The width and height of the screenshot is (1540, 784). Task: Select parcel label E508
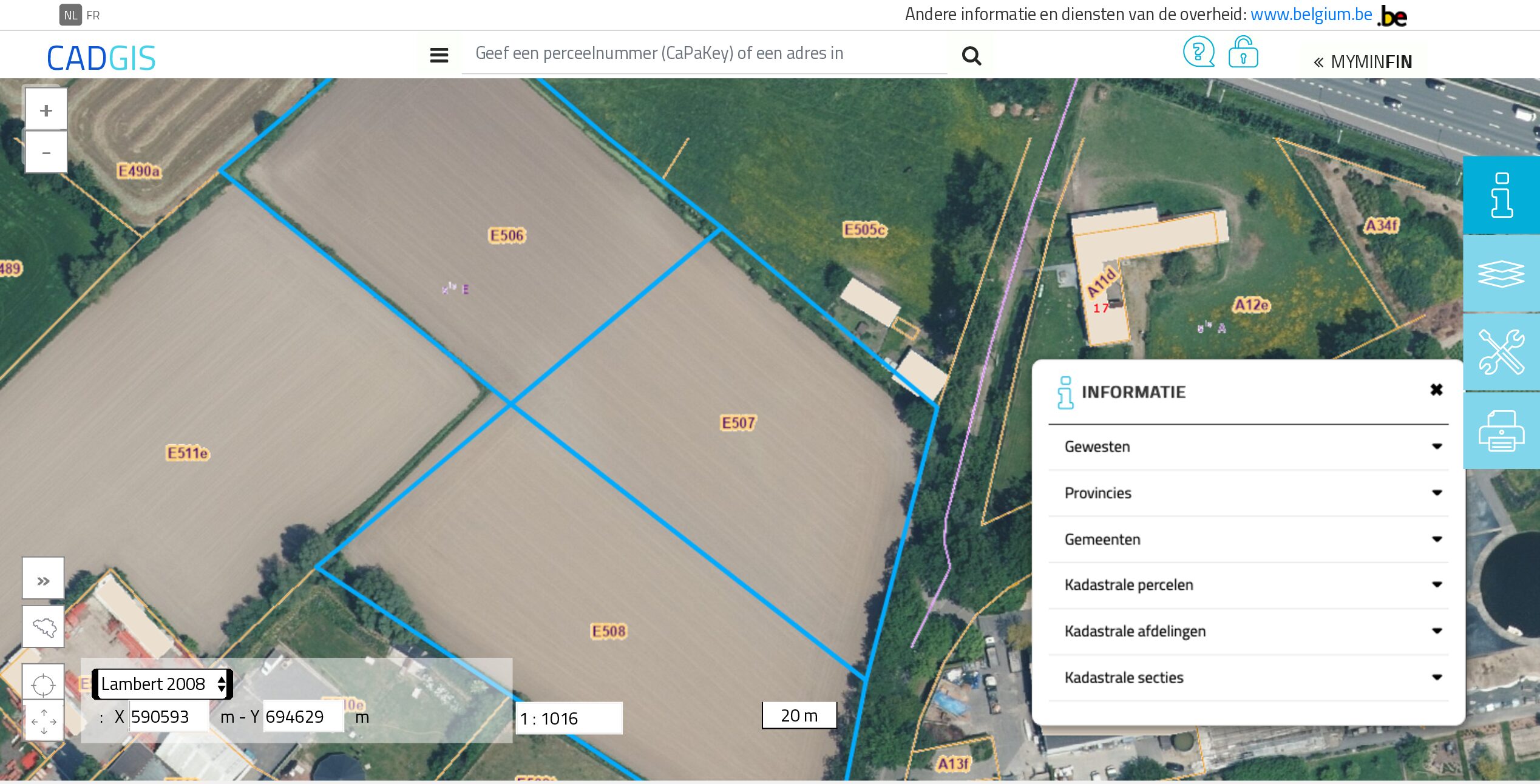click(x=608, y=631)
